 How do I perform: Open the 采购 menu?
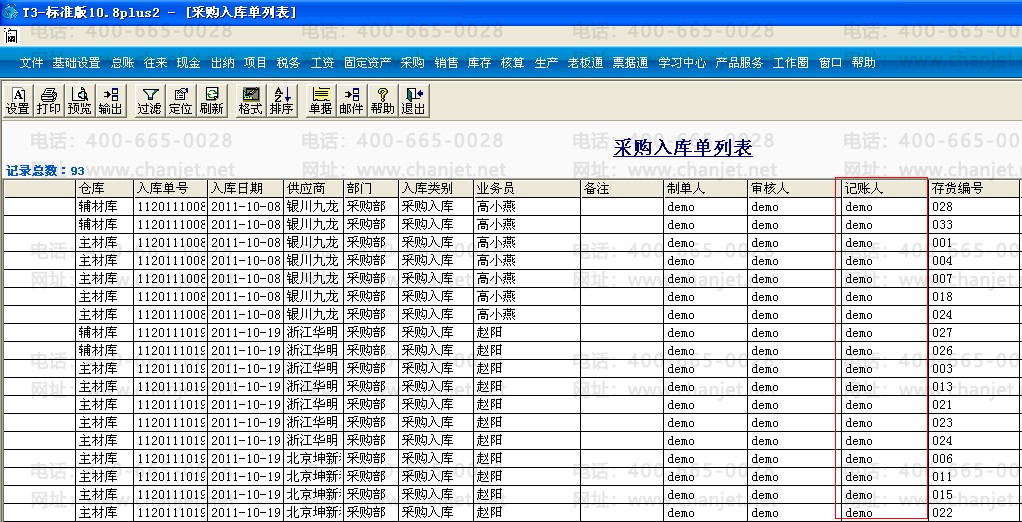pyautogui.click(x=413, y=63)
